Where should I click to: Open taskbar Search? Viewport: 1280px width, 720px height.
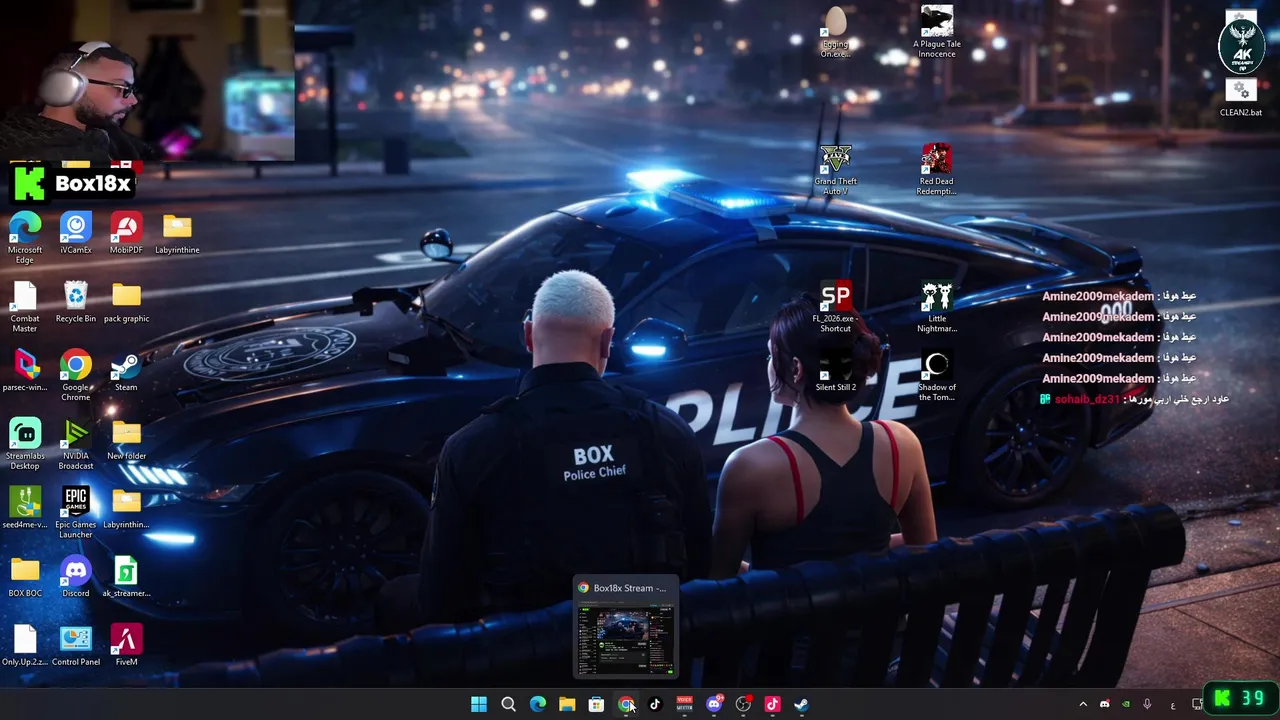coord(508,704)
